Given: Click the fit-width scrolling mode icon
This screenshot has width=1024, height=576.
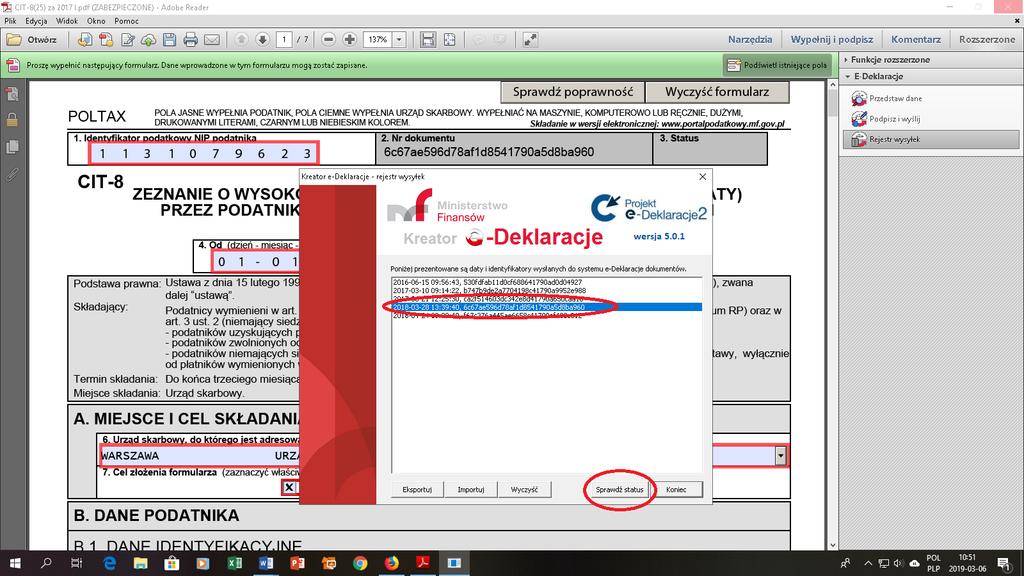Looking at the screenshot, I should coord(428,40).
